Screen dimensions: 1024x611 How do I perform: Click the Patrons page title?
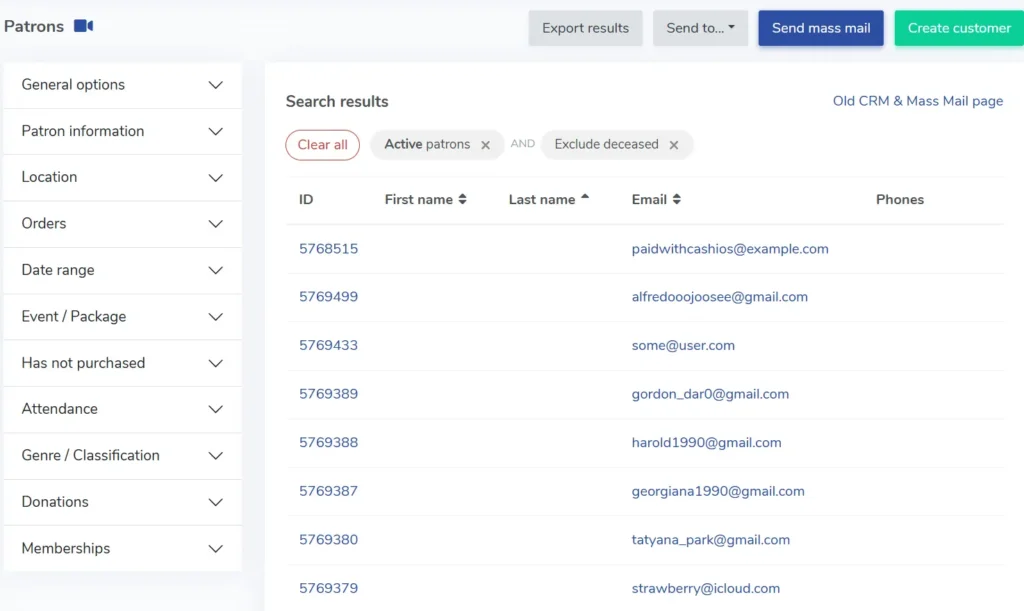pos(34,26)
